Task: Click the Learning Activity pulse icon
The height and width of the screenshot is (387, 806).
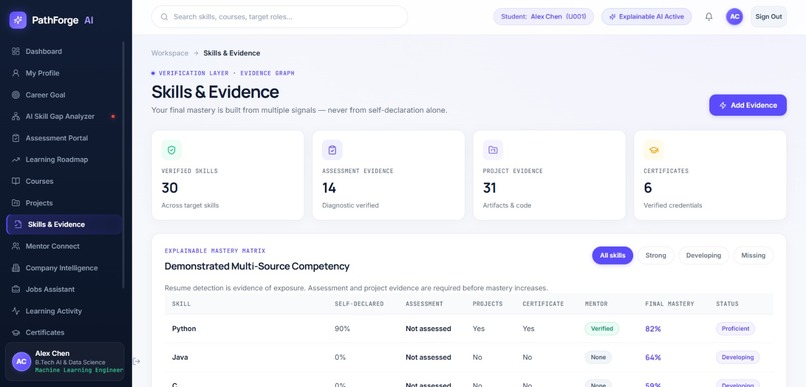Action: (15, 311)
